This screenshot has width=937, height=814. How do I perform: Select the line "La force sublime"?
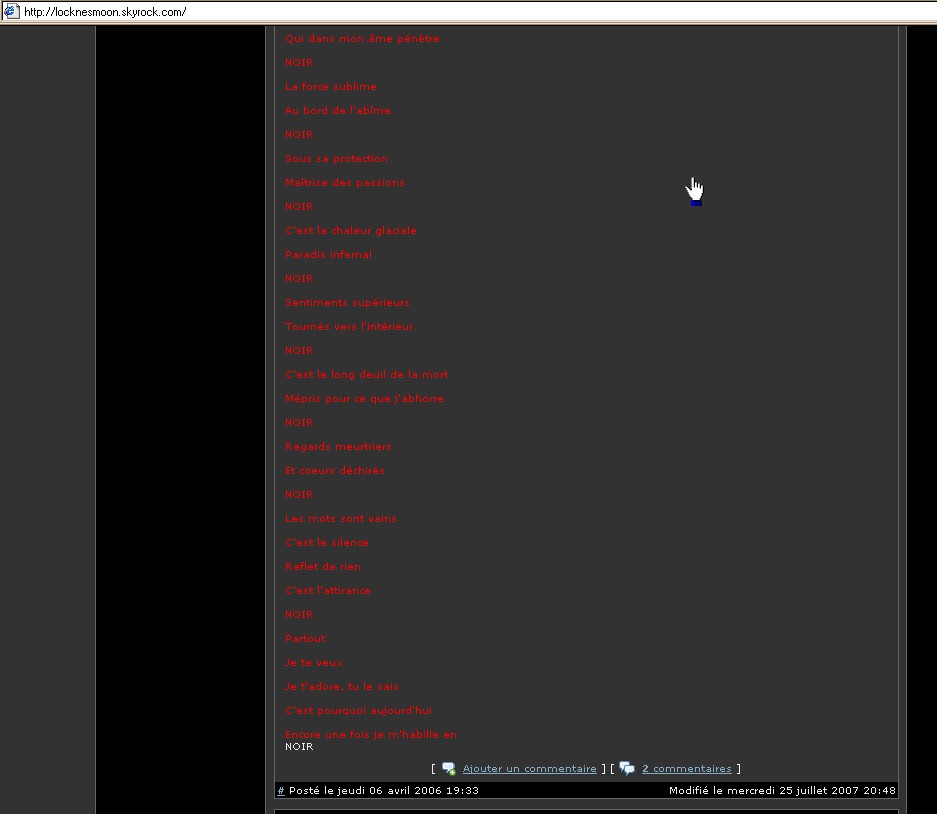330,87
